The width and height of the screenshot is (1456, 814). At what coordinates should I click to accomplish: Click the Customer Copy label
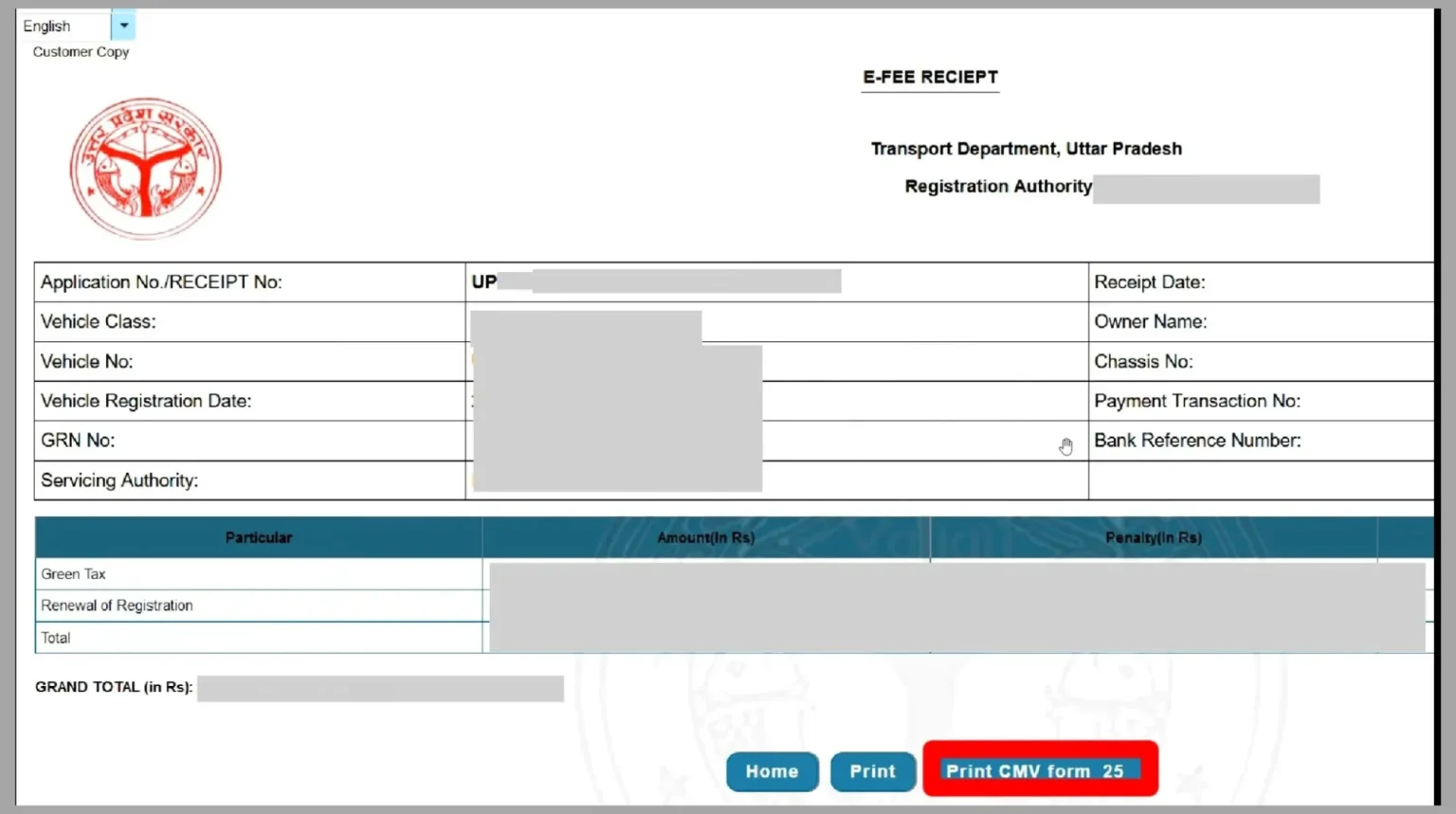81,52
